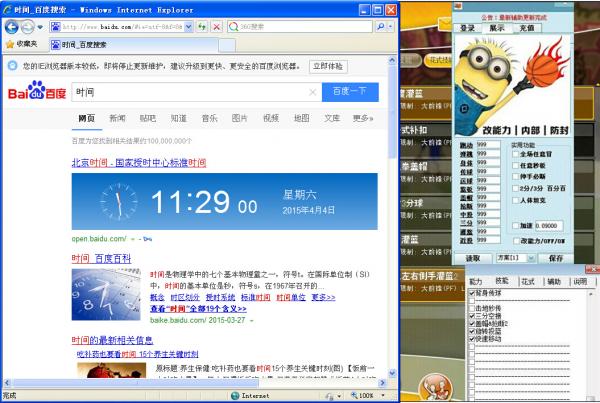
Task: Open 北京时间 国家授时中心标准时间 link
Action: tap(139, 163)
